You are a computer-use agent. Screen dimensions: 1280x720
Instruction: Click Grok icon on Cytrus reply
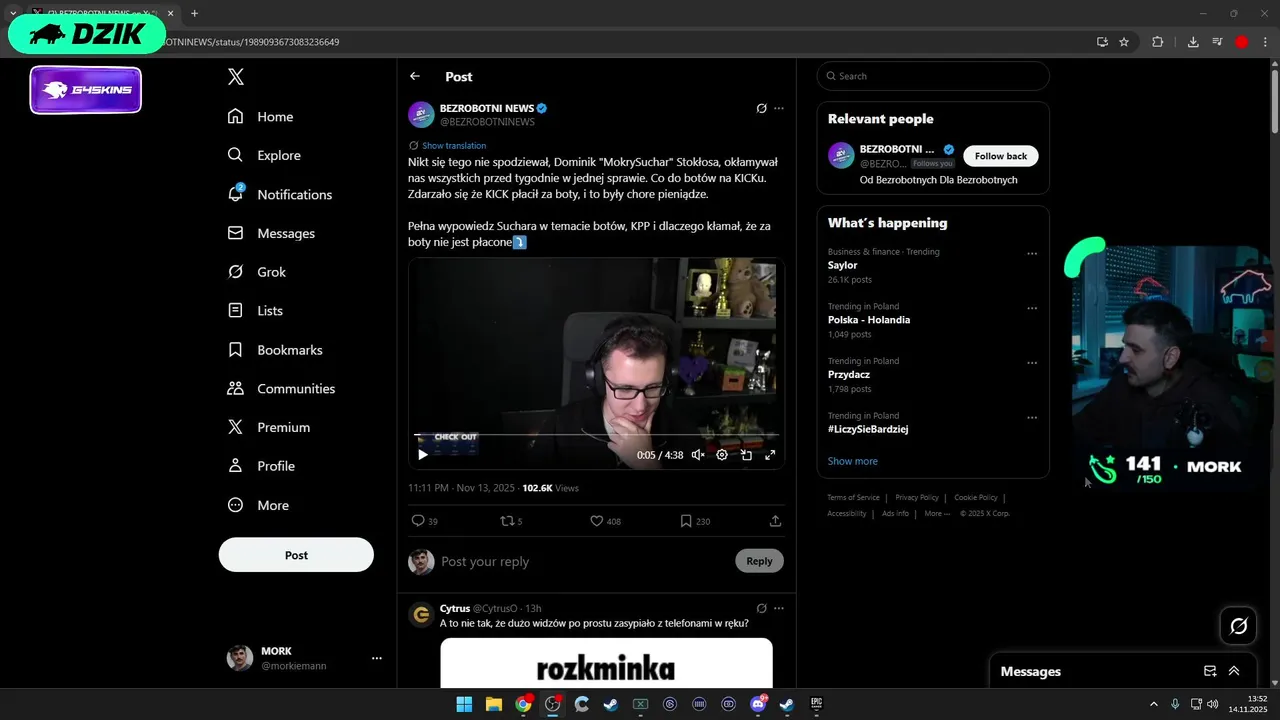pyautogui.click(x=761, y=608)
